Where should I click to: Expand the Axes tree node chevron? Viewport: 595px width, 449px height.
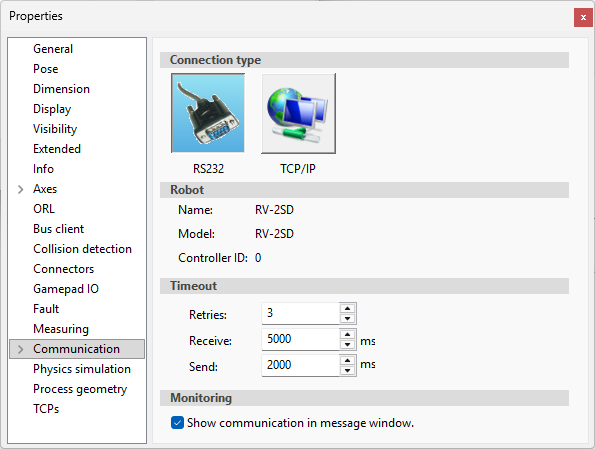[20, 189]
